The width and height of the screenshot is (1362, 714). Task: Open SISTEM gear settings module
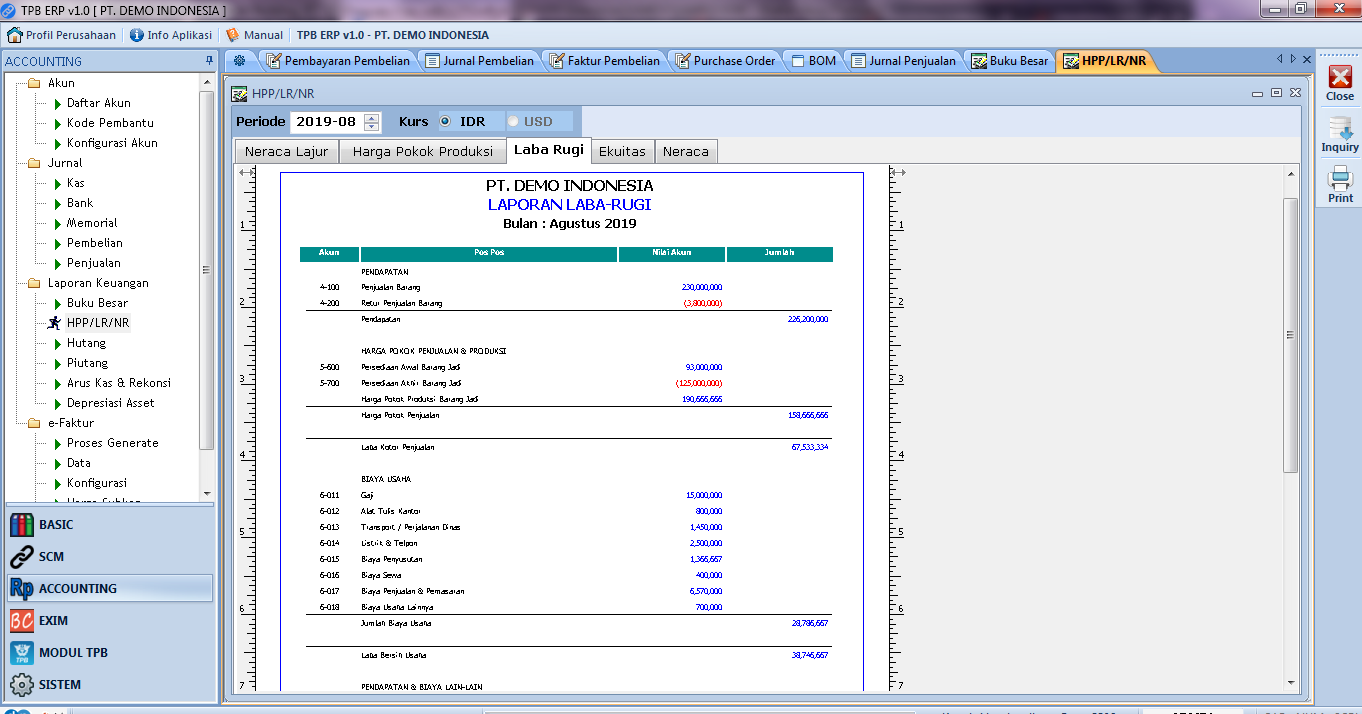[x=22, y=685]
